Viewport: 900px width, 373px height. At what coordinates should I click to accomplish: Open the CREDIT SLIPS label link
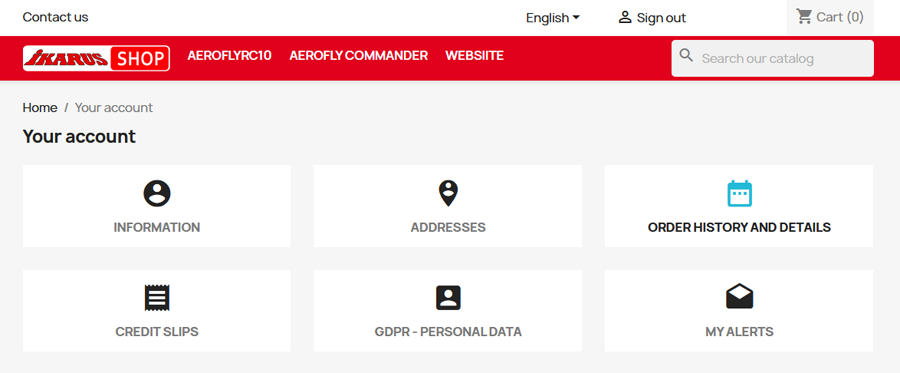click(157, 332)
